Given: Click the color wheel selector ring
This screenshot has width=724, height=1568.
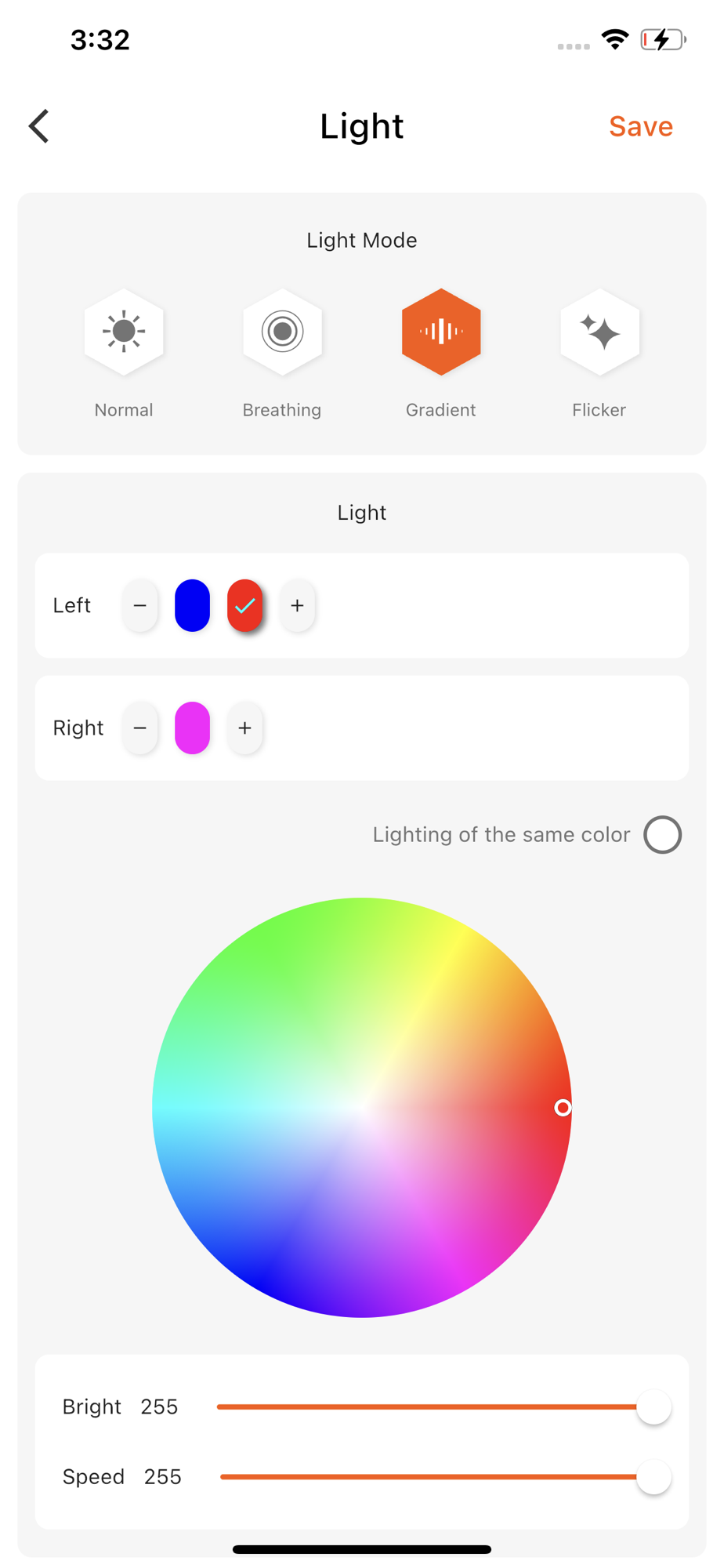Looking at the screenshot, I should coord(563,1108).
